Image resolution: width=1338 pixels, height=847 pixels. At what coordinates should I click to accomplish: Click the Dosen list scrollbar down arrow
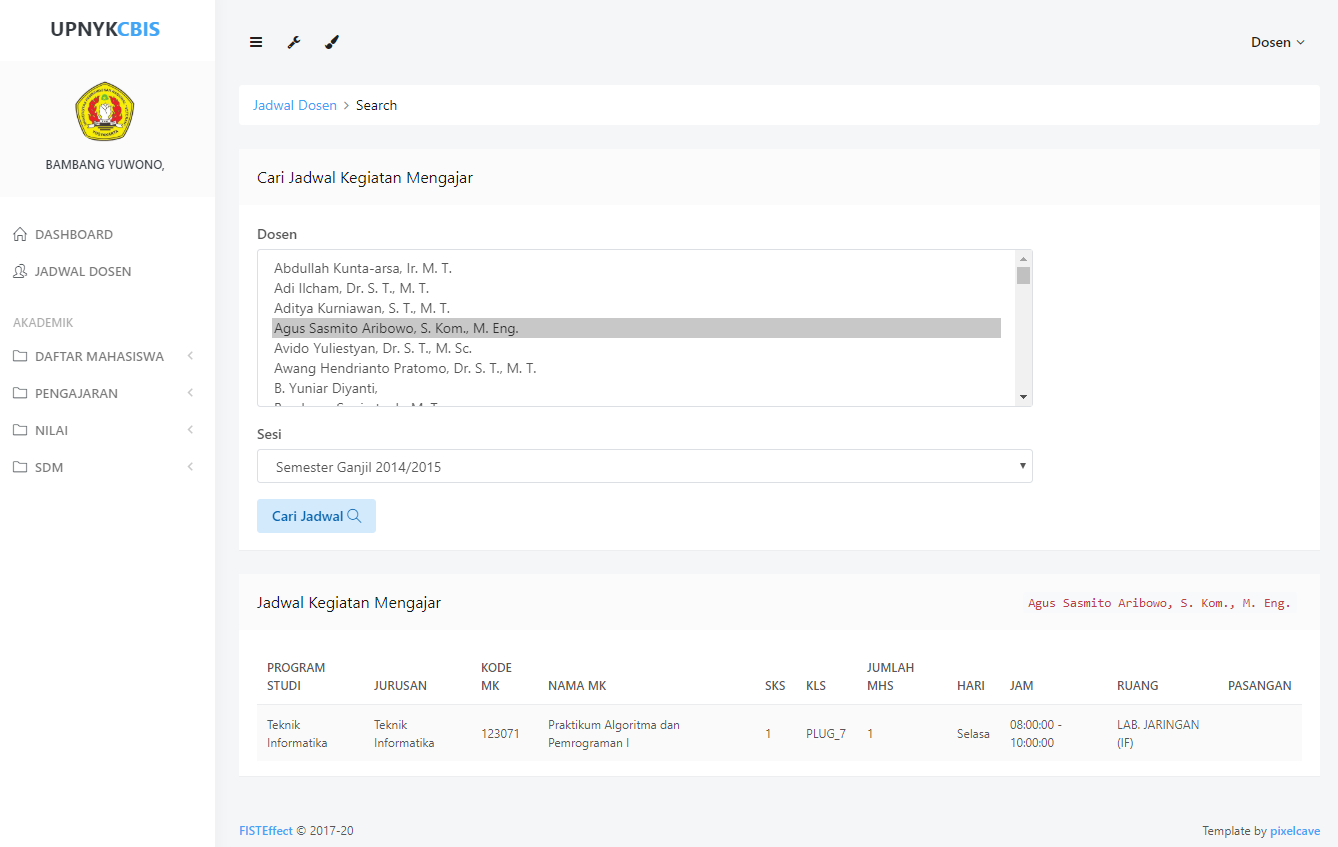click(x=1023, y=397)
